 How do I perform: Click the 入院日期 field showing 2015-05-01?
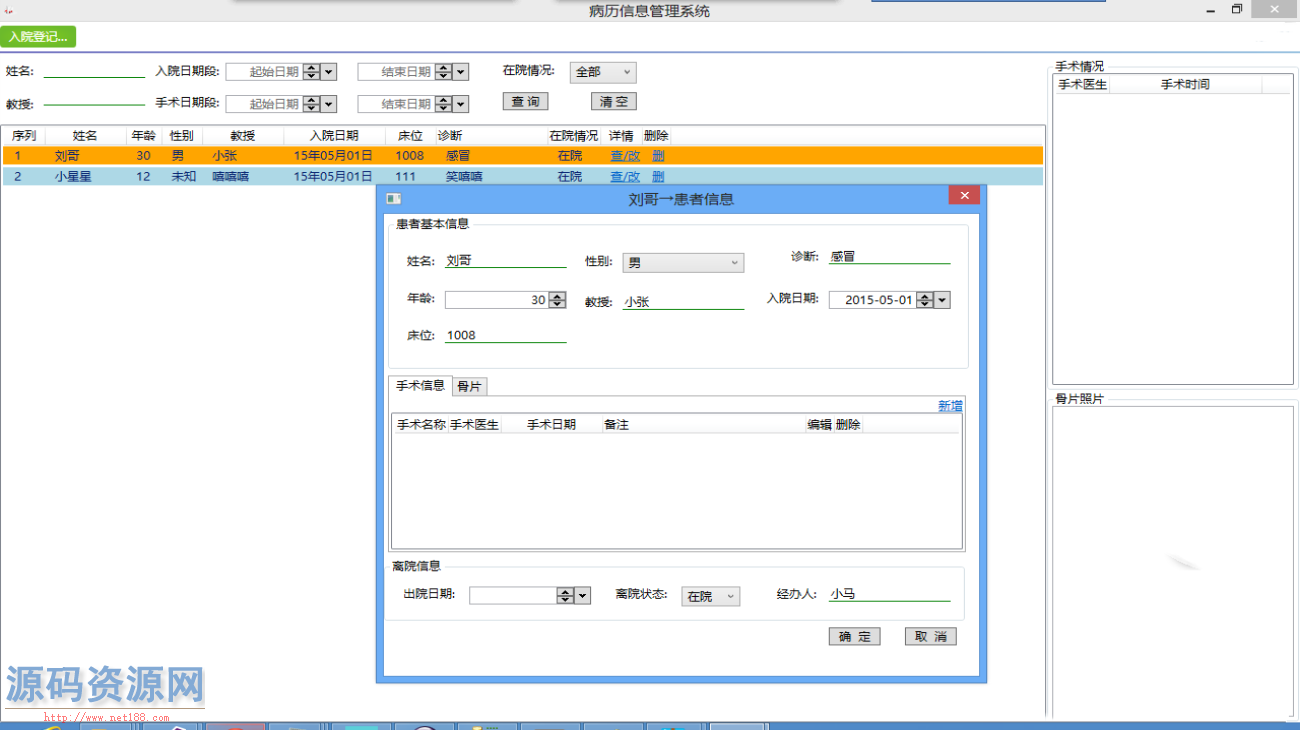click(873, 300)
